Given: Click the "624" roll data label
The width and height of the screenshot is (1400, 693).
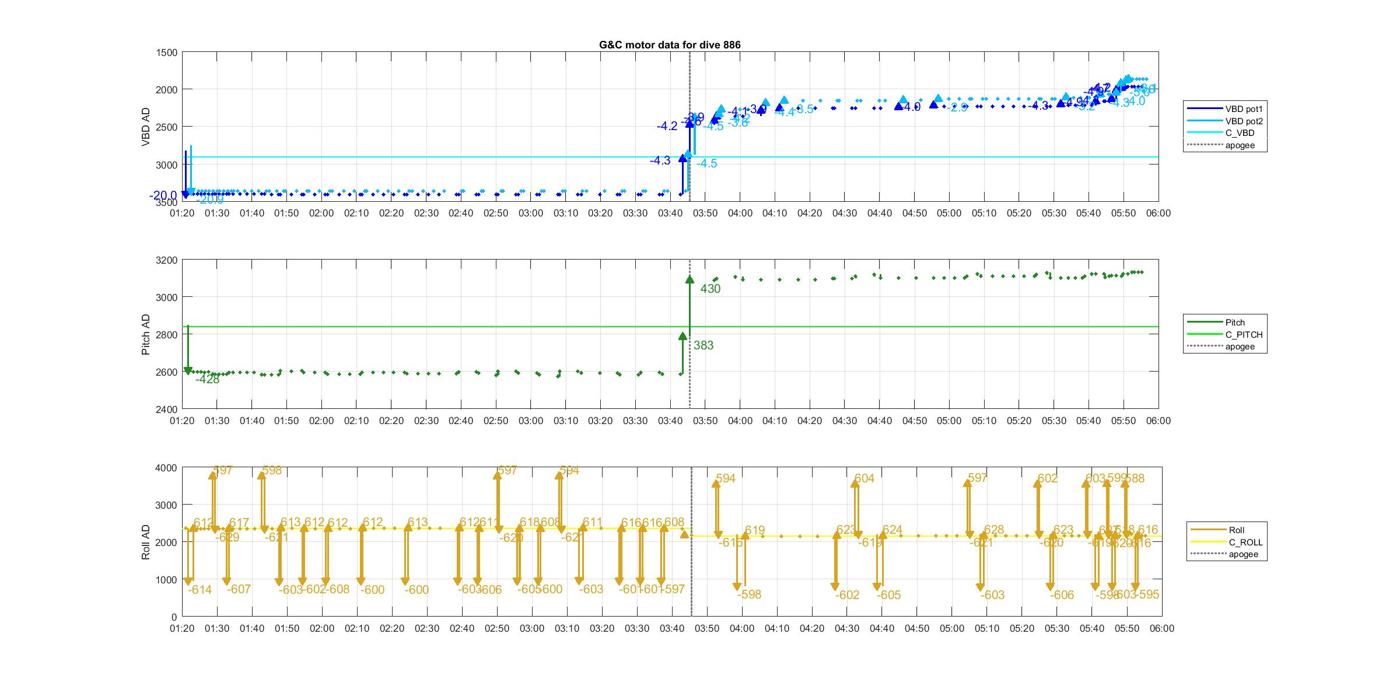Looking at the screenshot, I should click(x=892, y=531).
